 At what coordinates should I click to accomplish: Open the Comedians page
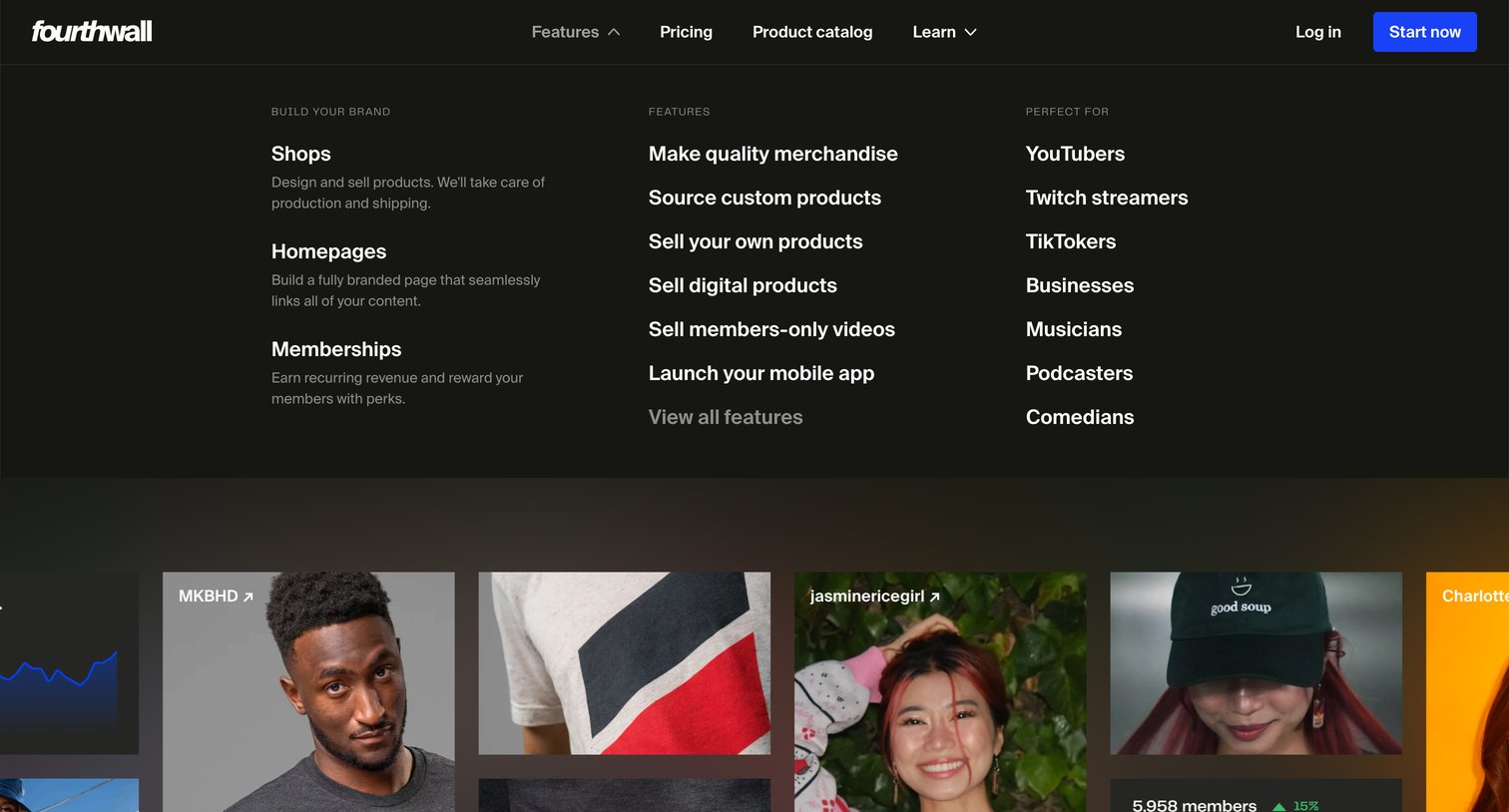point(1080,417)
